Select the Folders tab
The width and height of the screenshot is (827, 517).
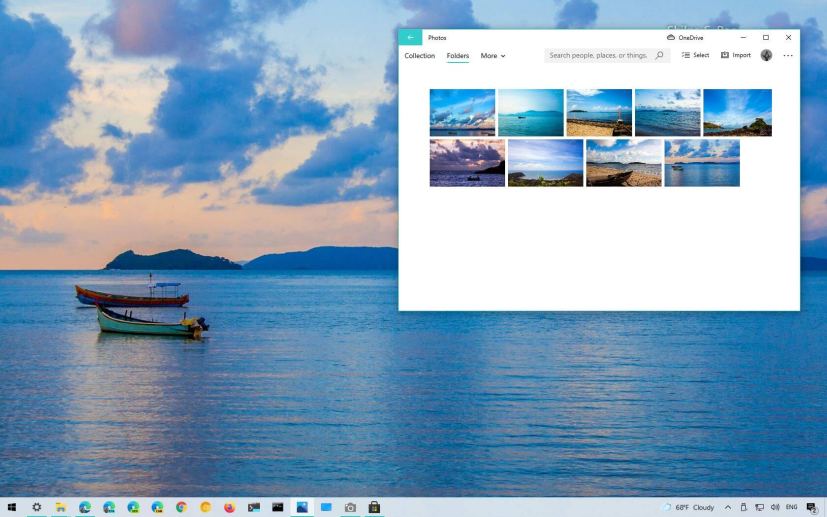point(458,56)
